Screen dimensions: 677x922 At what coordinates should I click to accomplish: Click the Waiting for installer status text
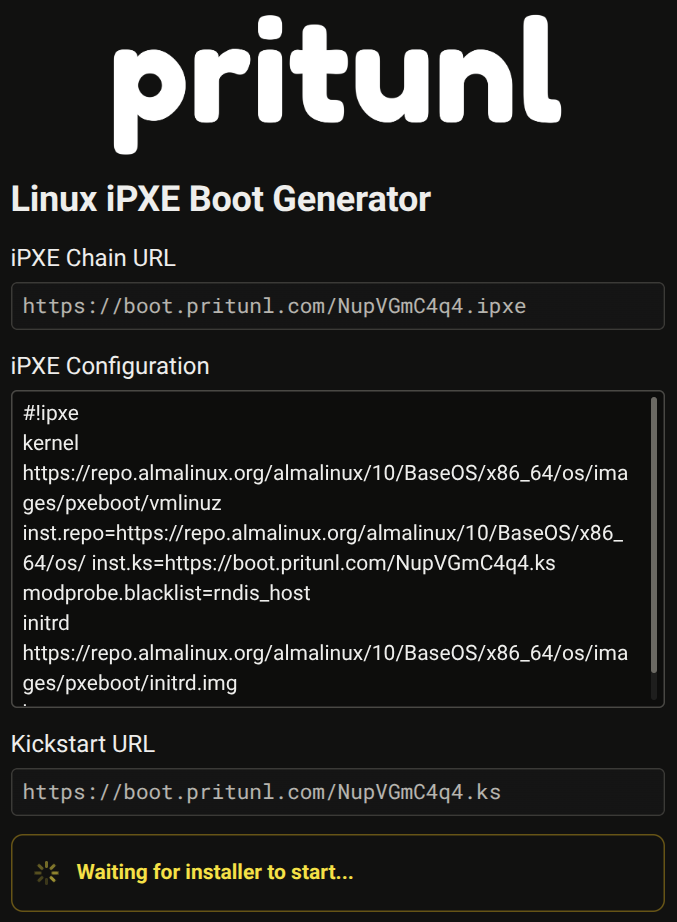pos(215,873)
